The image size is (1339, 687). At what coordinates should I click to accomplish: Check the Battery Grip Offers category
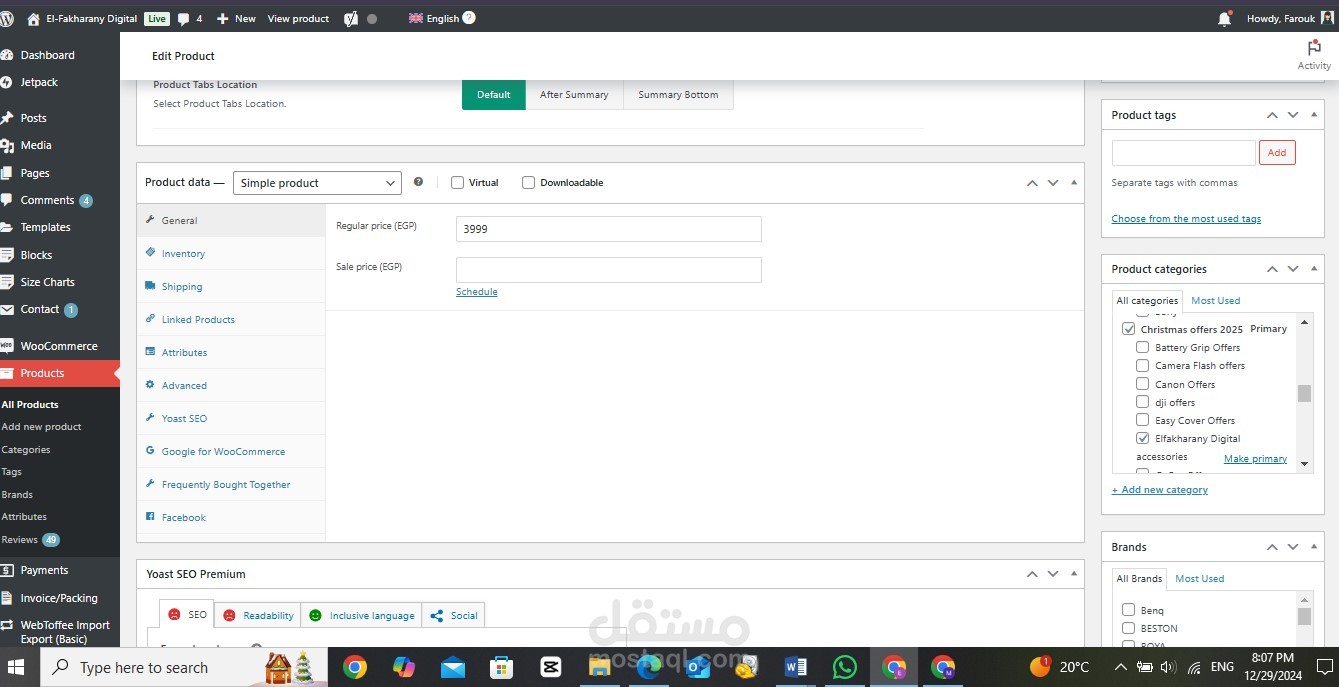click(1142, 348)
